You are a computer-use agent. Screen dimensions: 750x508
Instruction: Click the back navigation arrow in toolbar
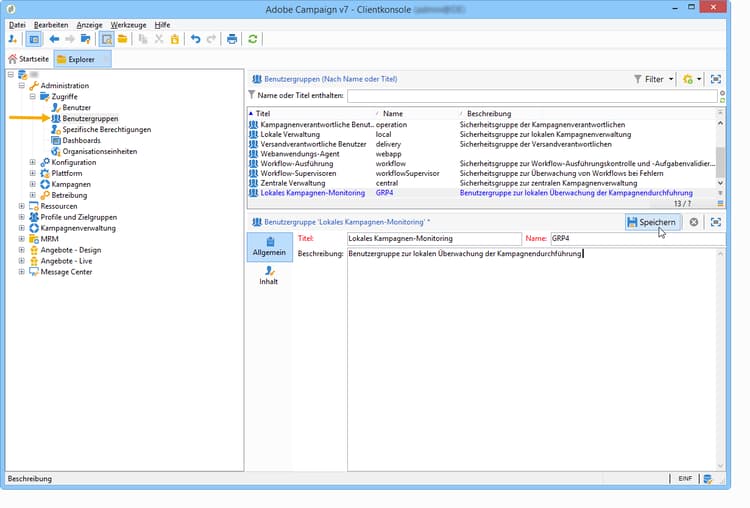(54, 39)
